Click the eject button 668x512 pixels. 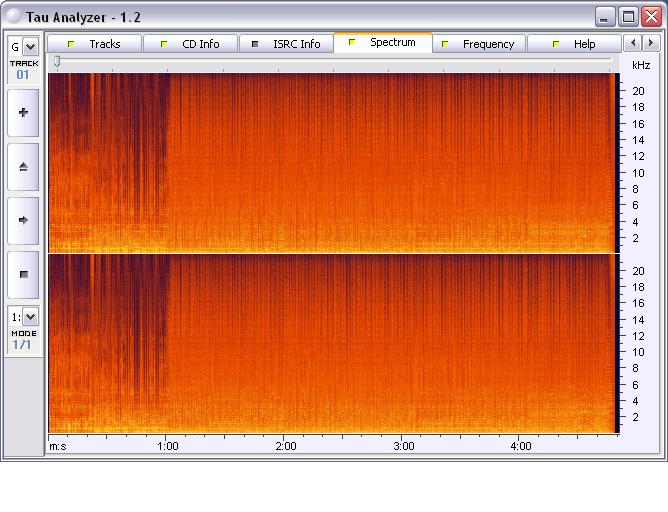[x=24, y=167]
